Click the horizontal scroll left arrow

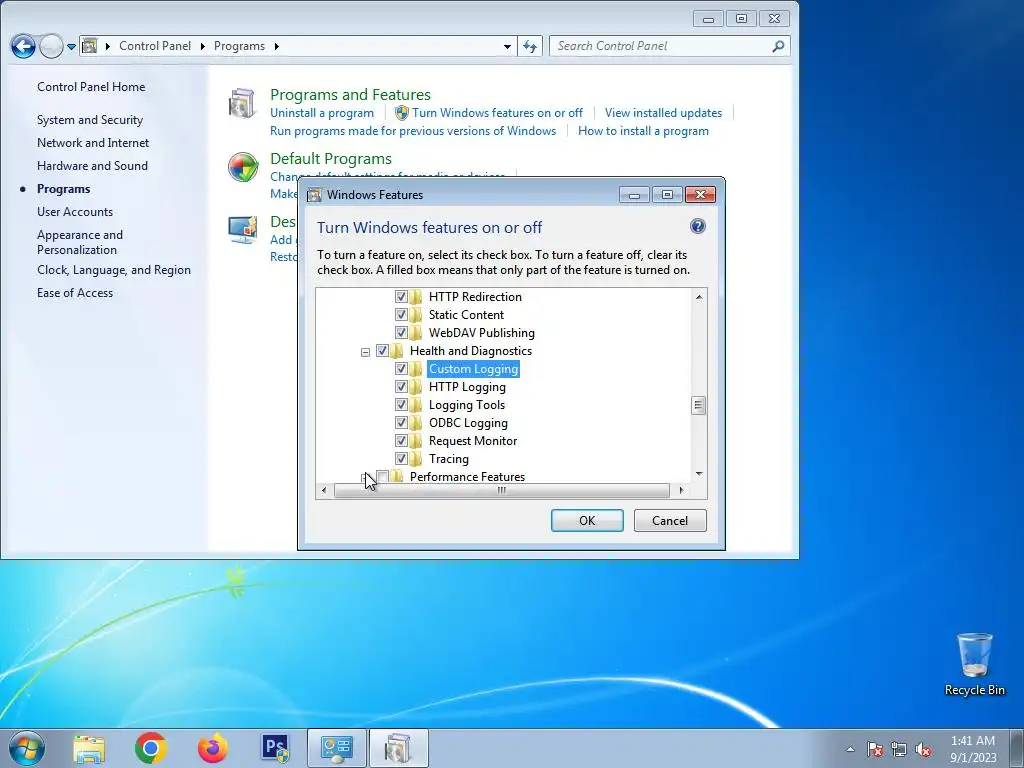click(325, 490)
